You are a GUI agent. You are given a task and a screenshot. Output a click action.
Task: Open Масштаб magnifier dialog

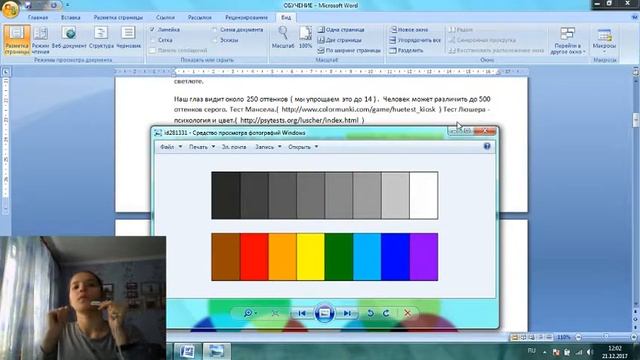pos(283,38)
